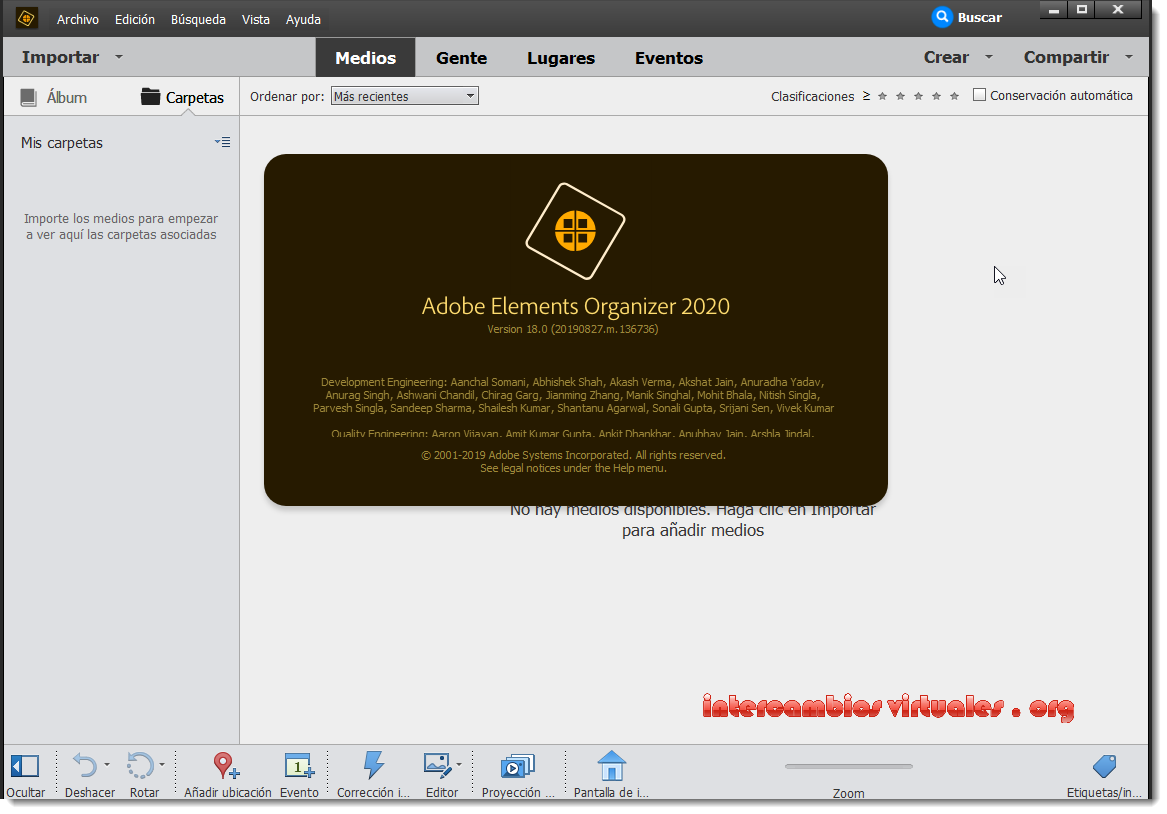This screenshot has width=1167, height=814.
Task: Close the Organizer window
Action: point(1118,10)
